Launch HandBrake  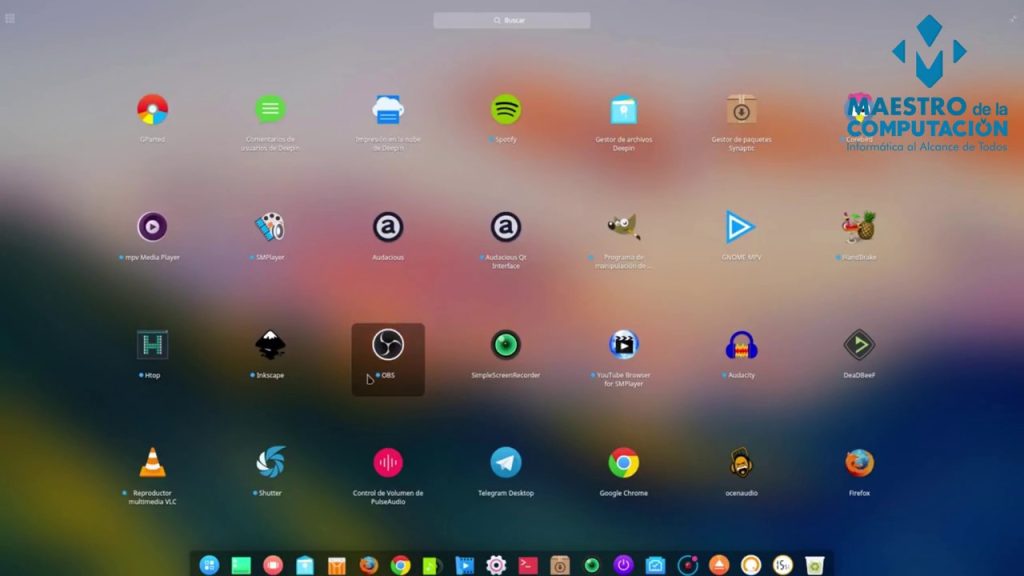coord(859,228)
